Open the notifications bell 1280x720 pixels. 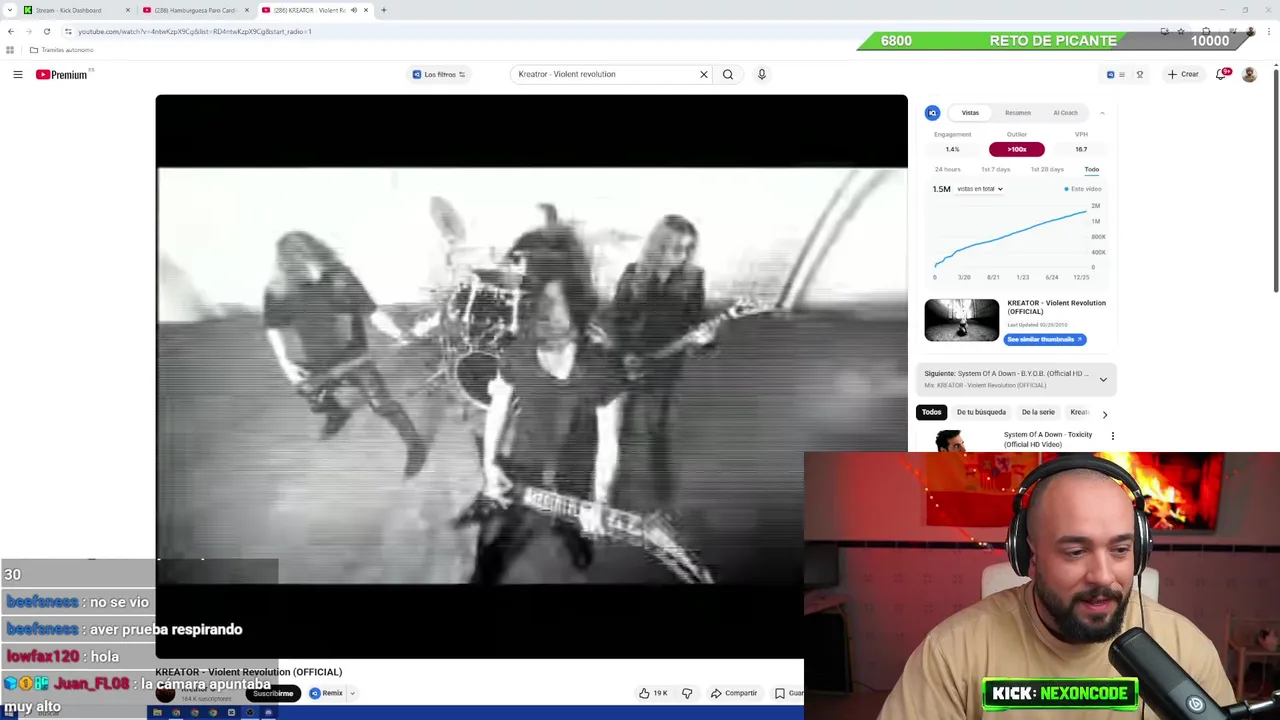(1221, 74)
